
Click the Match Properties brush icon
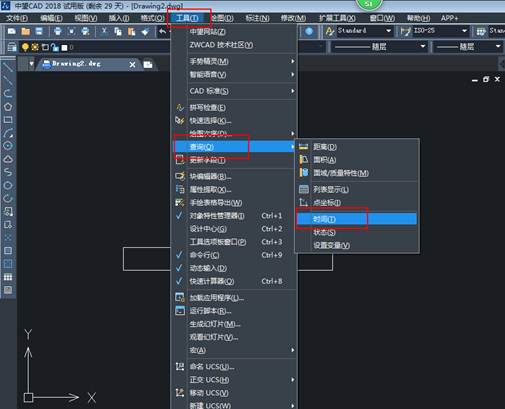(x=145, y=32)
